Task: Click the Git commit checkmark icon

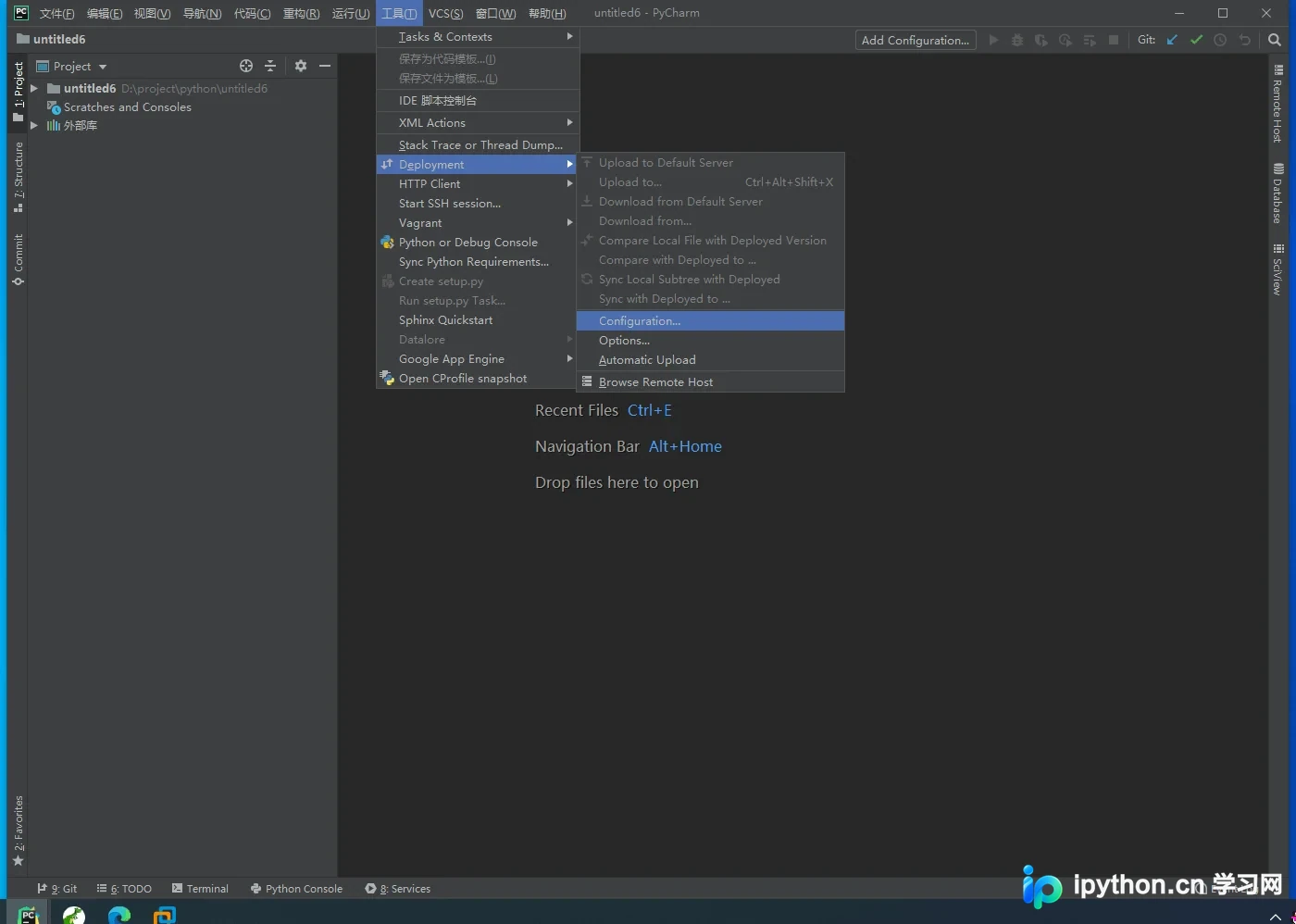Action: click(1196, 40)
